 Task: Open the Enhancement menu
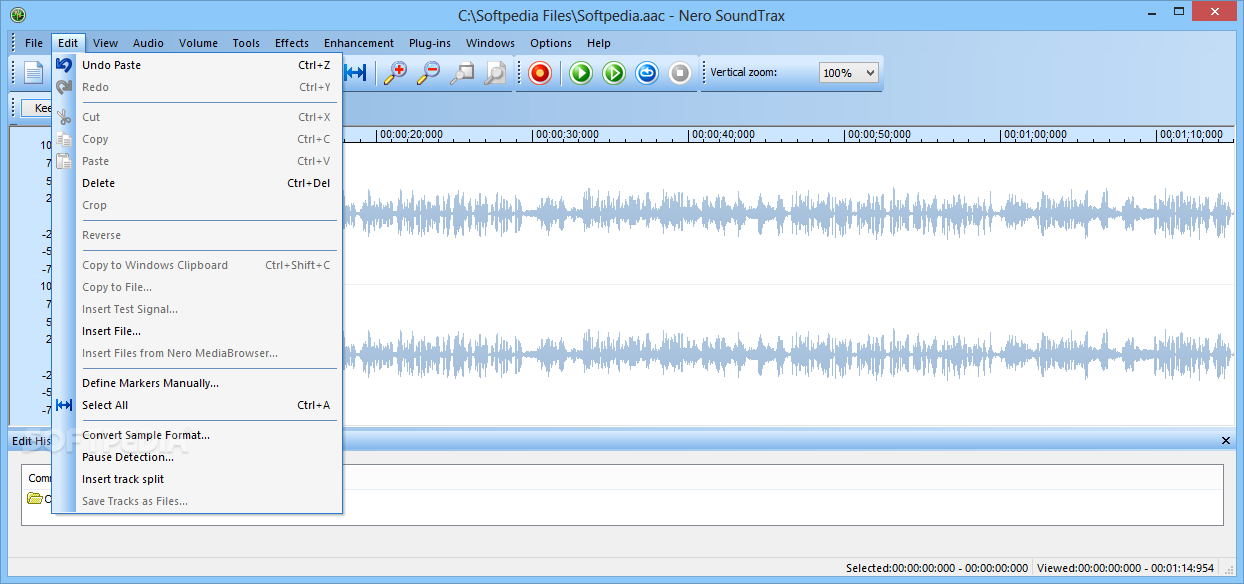[x=359, y=43]
